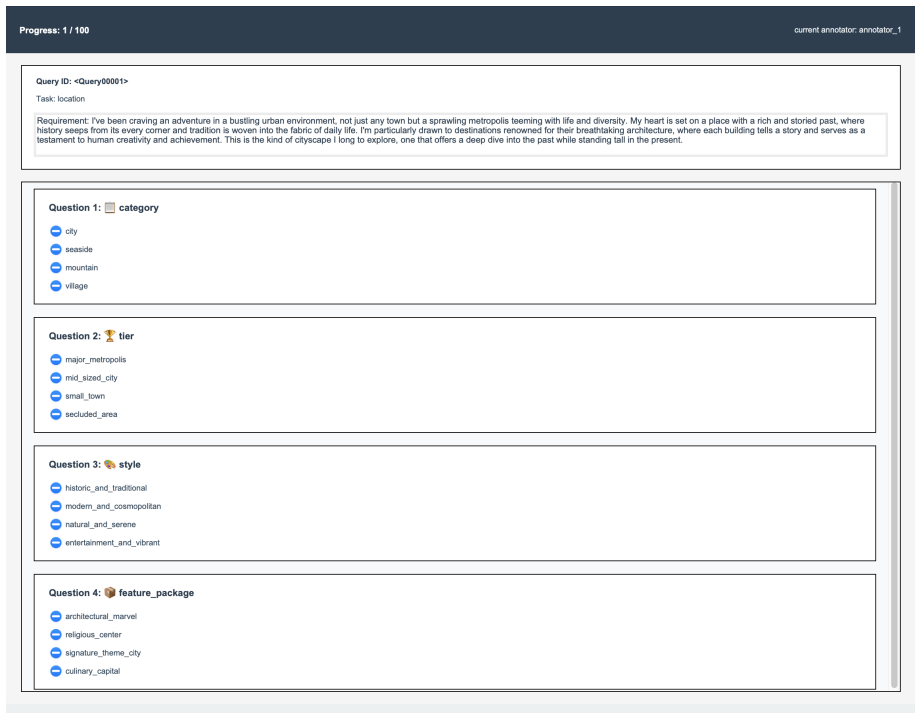Select secluded_area tier option
This screenshot has width=921, height=719.
(56, 414)
